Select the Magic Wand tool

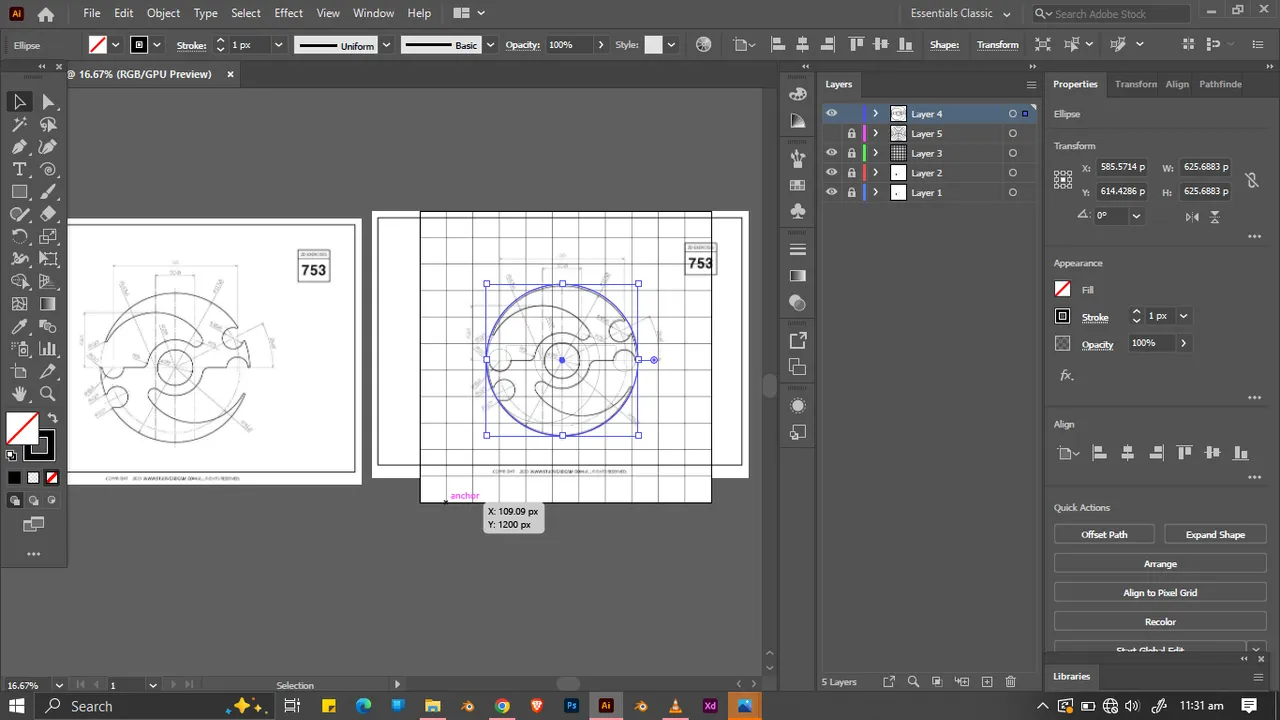(x=19, y=124)
